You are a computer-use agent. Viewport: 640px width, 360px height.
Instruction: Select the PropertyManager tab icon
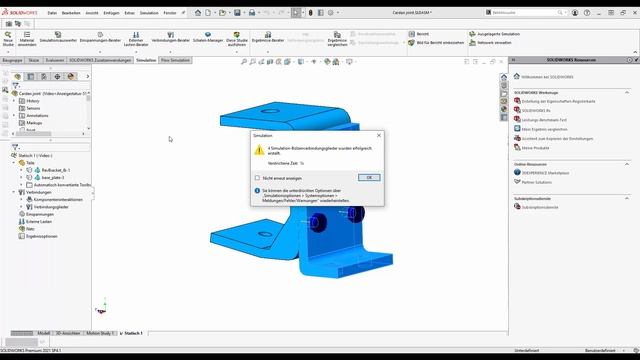click(x=31, y=76)
